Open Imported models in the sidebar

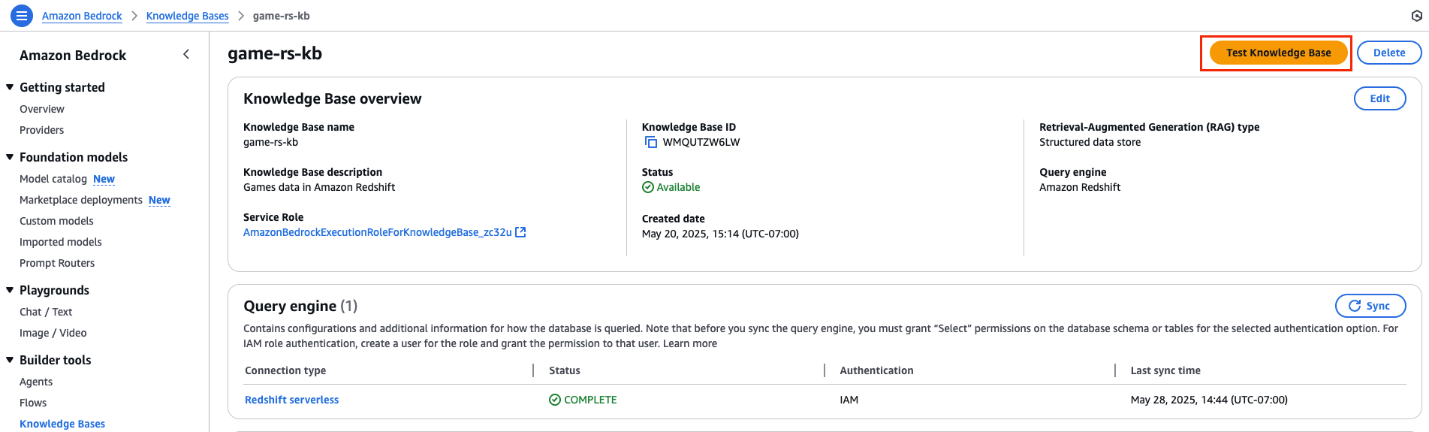(61, 242)
